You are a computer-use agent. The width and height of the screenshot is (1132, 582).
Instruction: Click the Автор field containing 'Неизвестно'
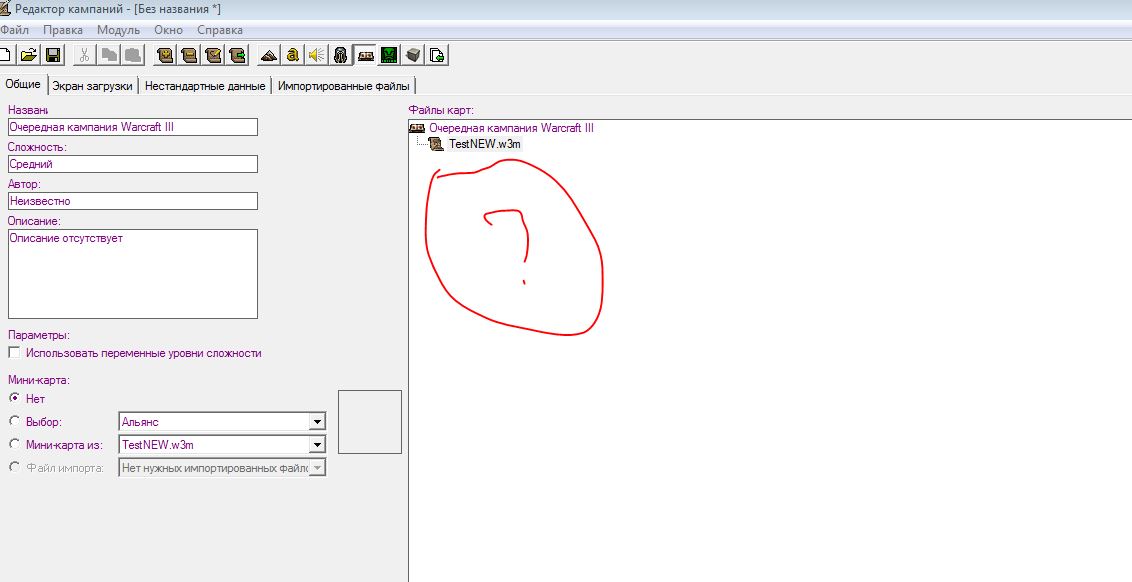[x=133, y=201]
